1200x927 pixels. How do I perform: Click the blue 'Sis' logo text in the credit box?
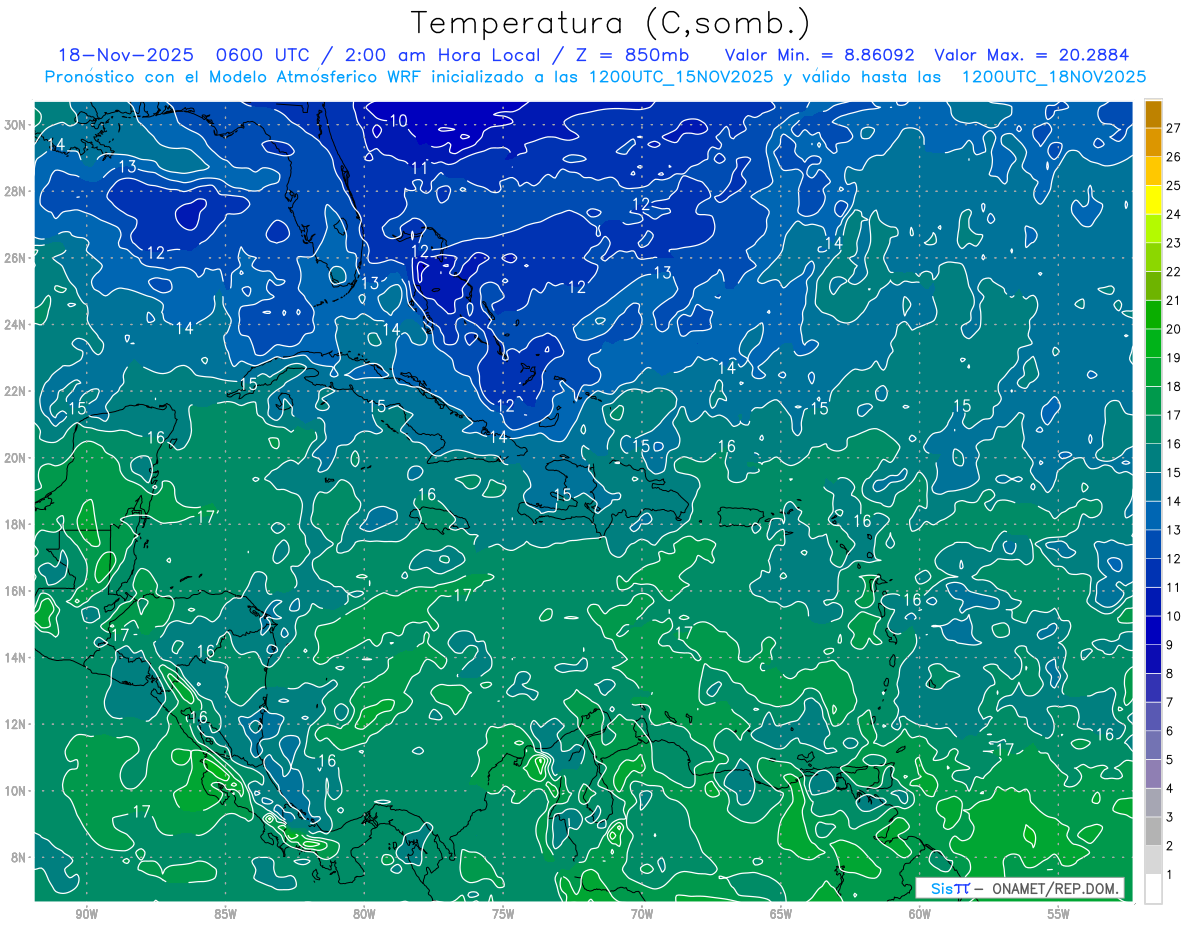click(x=941, y=888)
